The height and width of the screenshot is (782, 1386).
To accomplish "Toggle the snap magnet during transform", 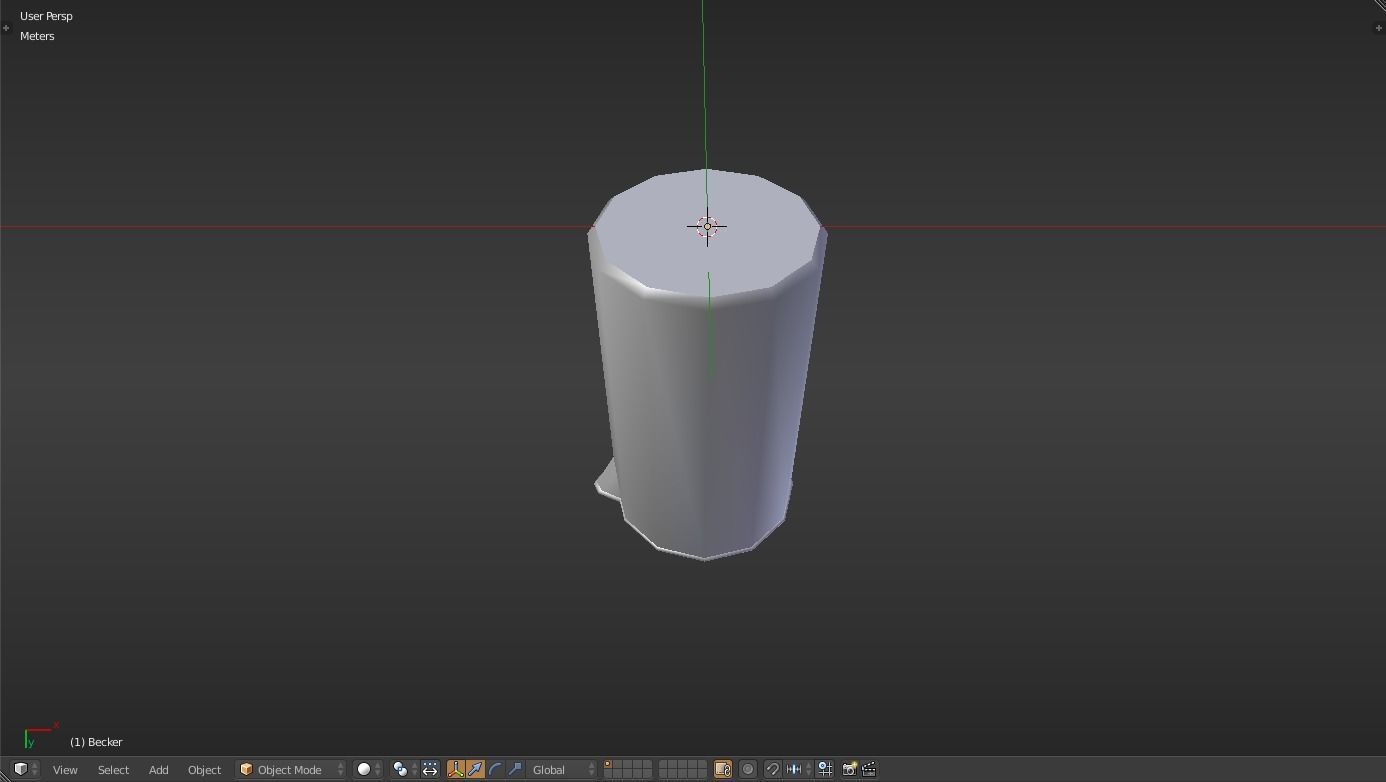I will pos(772,769).
